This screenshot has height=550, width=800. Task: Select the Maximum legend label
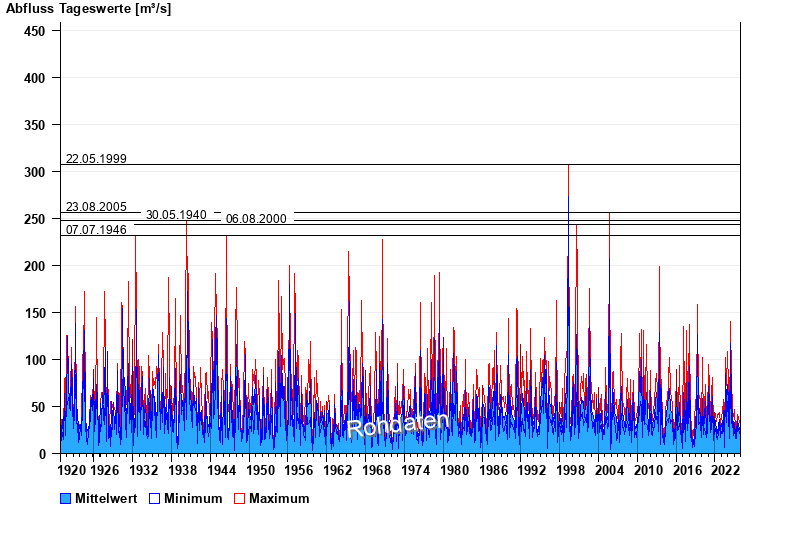279,498
